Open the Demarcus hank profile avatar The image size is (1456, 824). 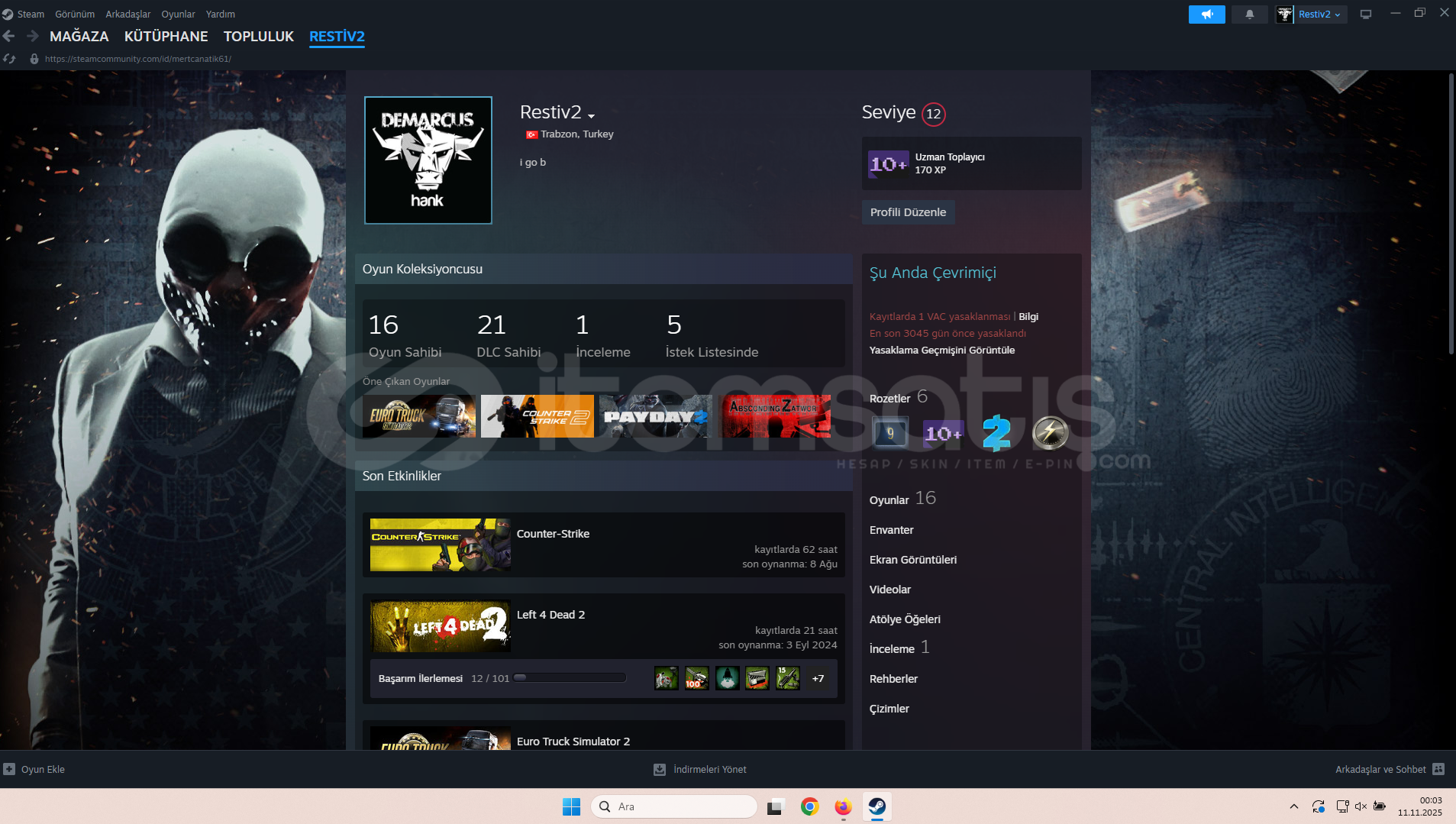tap(428, 160)
